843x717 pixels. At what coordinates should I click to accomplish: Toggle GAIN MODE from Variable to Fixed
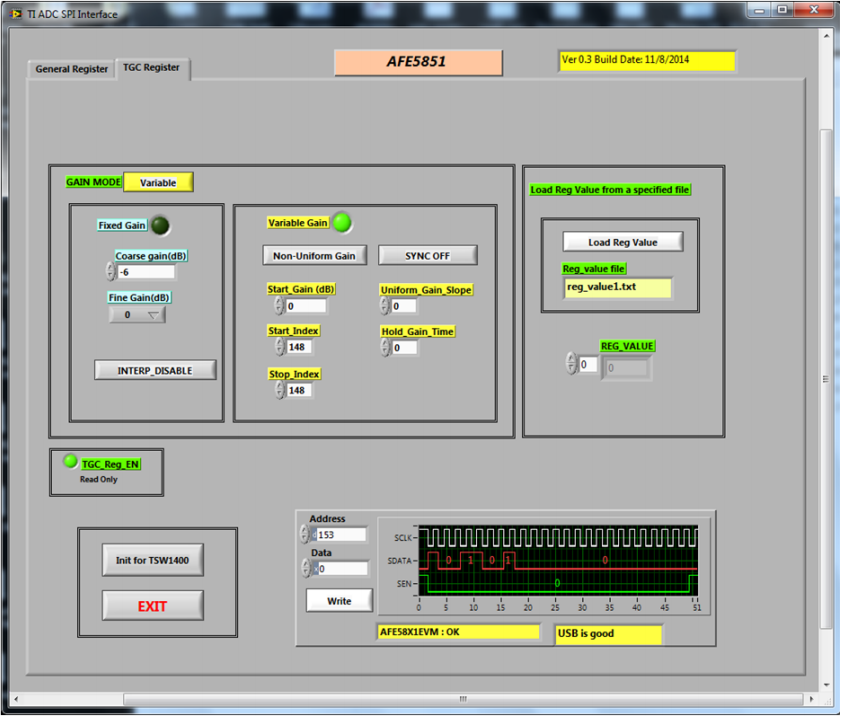point(157,182)
